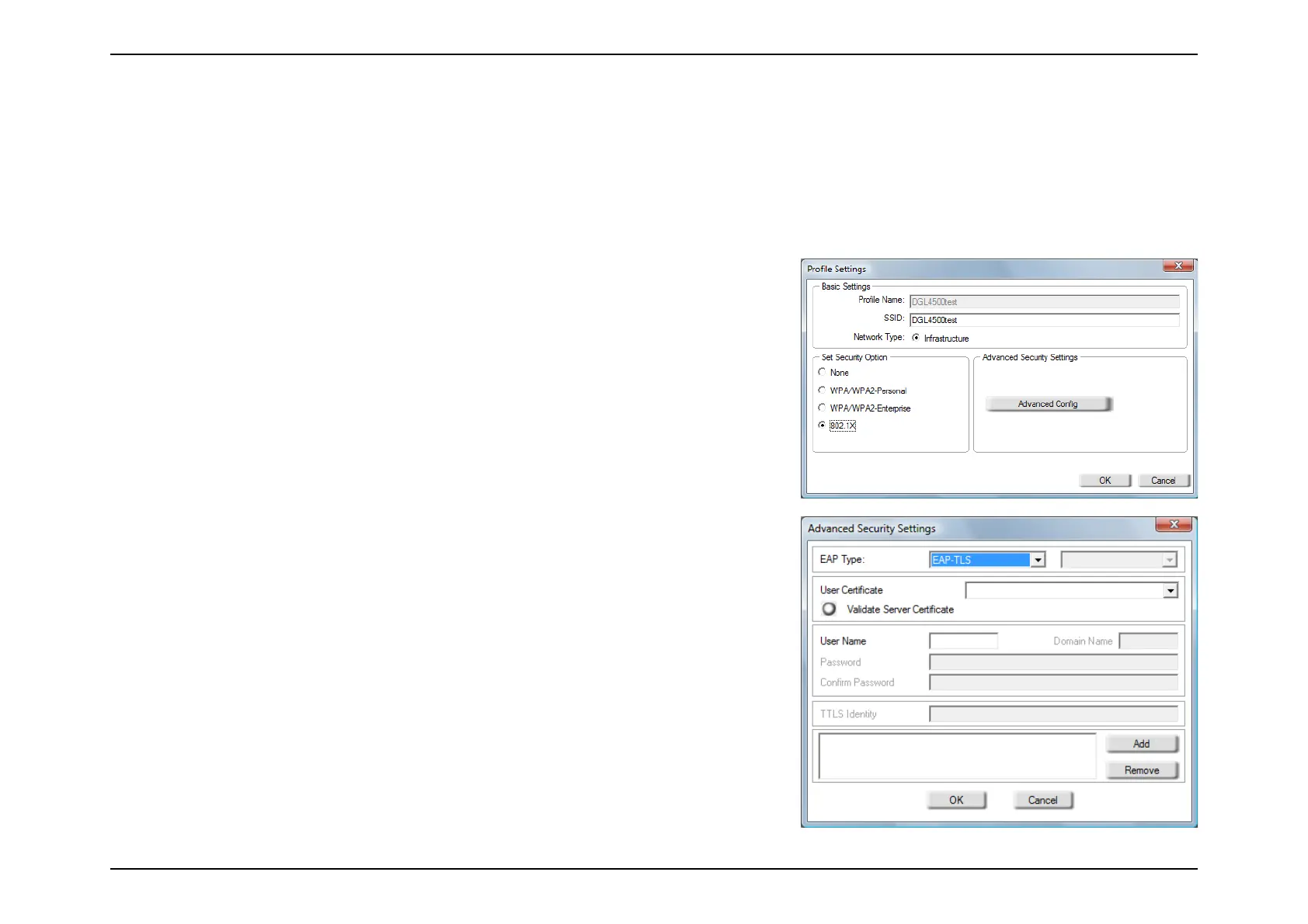
Task: Click the Password input field
Action: pyautogui.click(x=1054, y=662)
